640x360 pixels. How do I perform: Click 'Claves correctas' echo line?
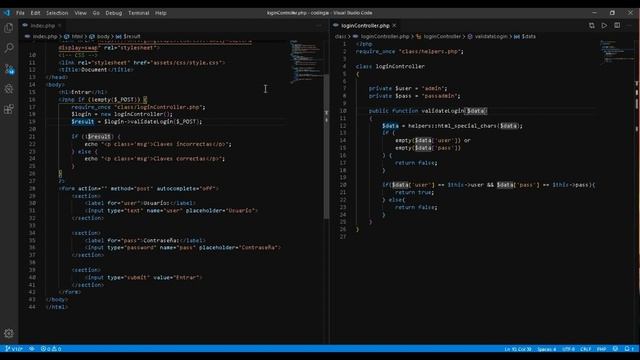coord(155,158)
